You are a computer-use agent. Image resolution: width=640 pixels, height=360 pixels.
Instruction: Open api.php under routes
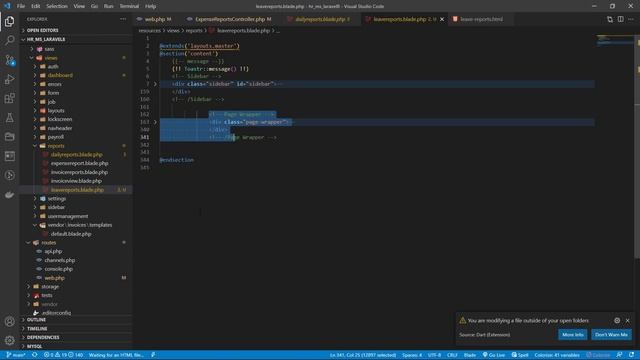[x=53, y=251]
